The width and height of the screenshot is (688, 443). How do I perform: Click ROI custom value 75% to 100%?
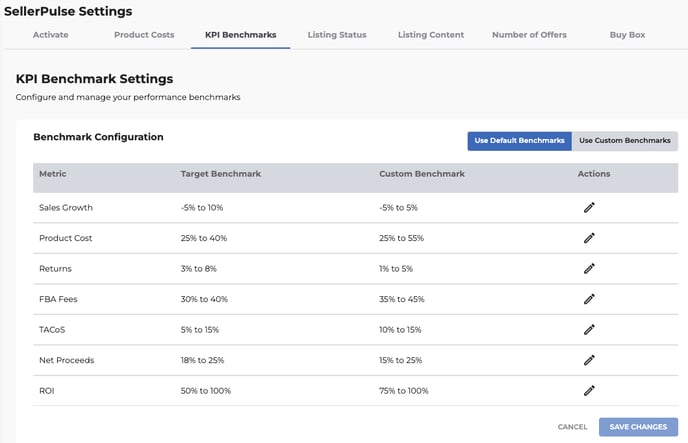pyautogui.click(x=404, y=390)
